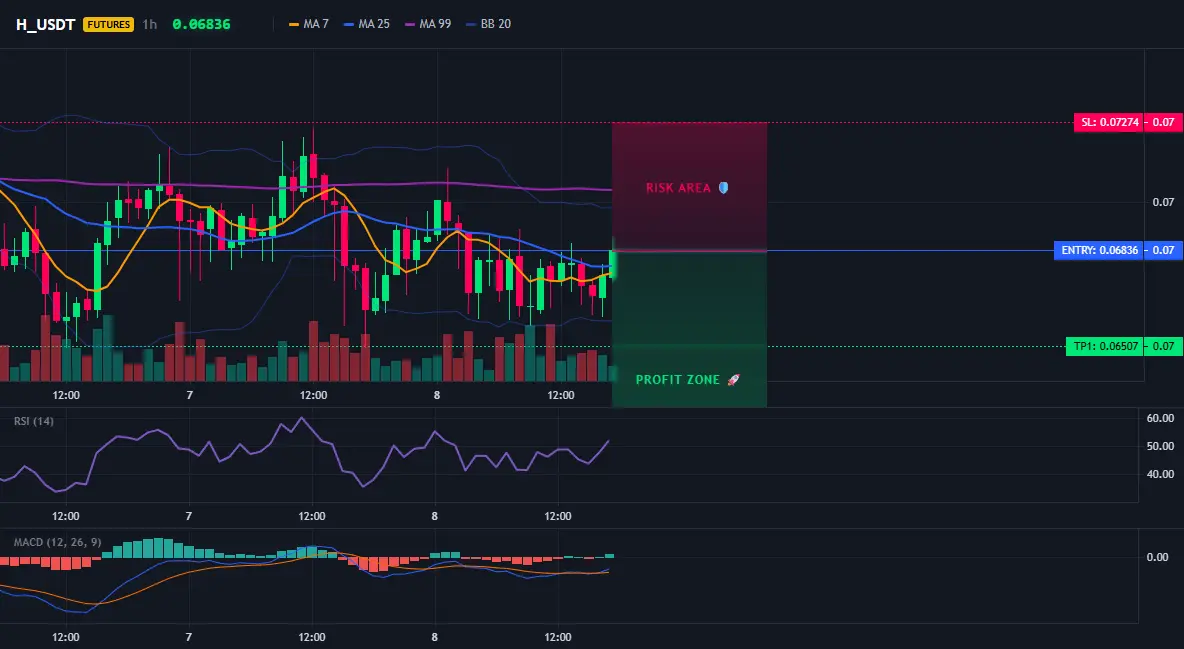Screen dimensions: 1184x649
Task: Click the 40.00 RSI axis value
Action: pyautogui.click(x=1160, y=474)
